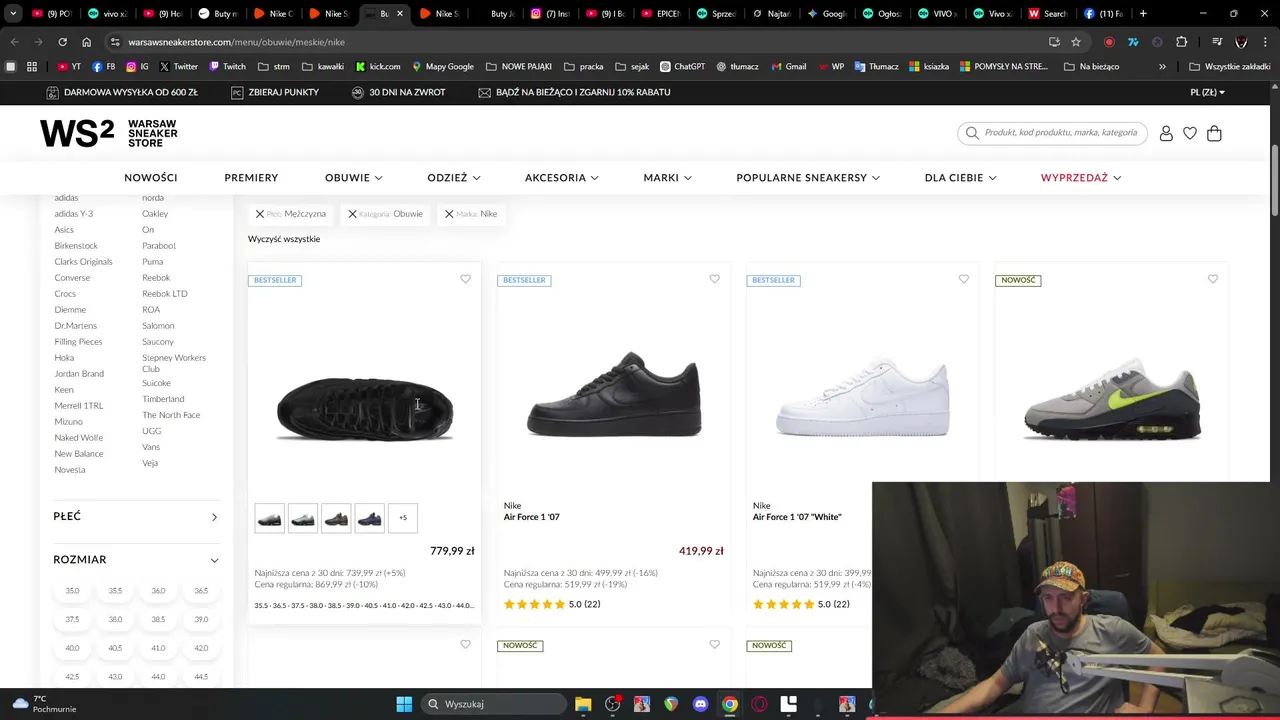Open the ChatGPT bookmark
1280x720 pixels.
[682, 67]
